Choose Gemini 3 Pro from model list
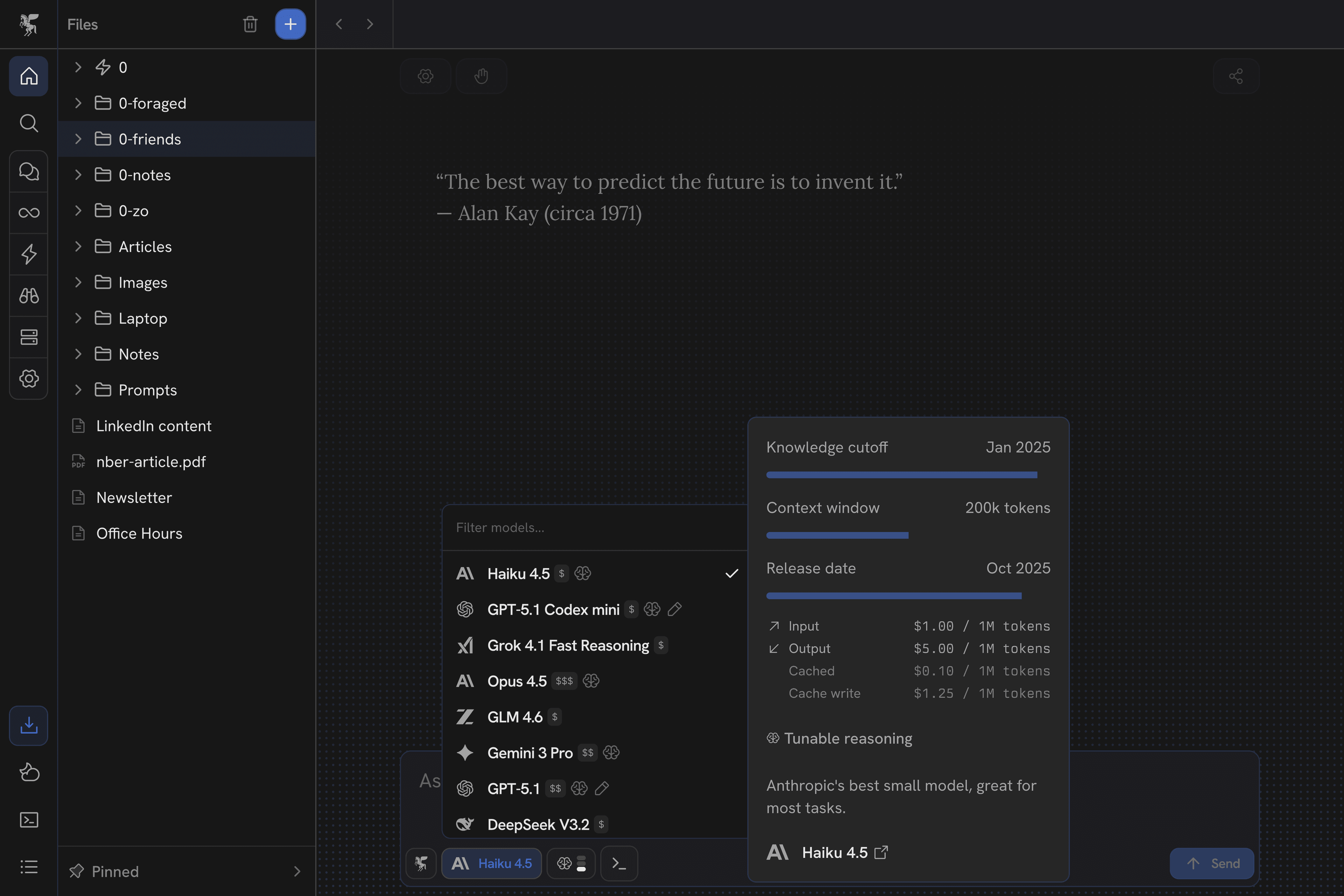Screen dimensions: 1344x896 pyautogui.click(x=530, y=752)
